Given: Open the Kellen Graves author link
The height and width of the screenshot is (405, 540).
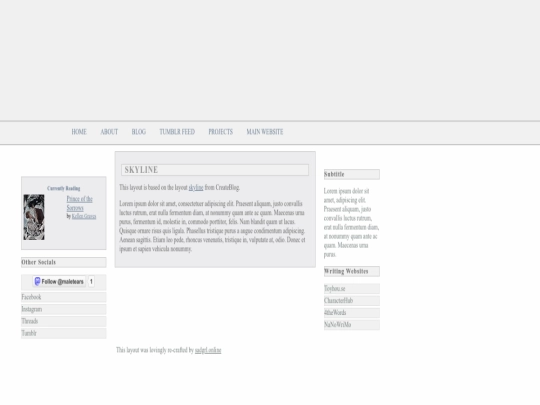Looking at the screenshot, I should click(x=84, y=216).
